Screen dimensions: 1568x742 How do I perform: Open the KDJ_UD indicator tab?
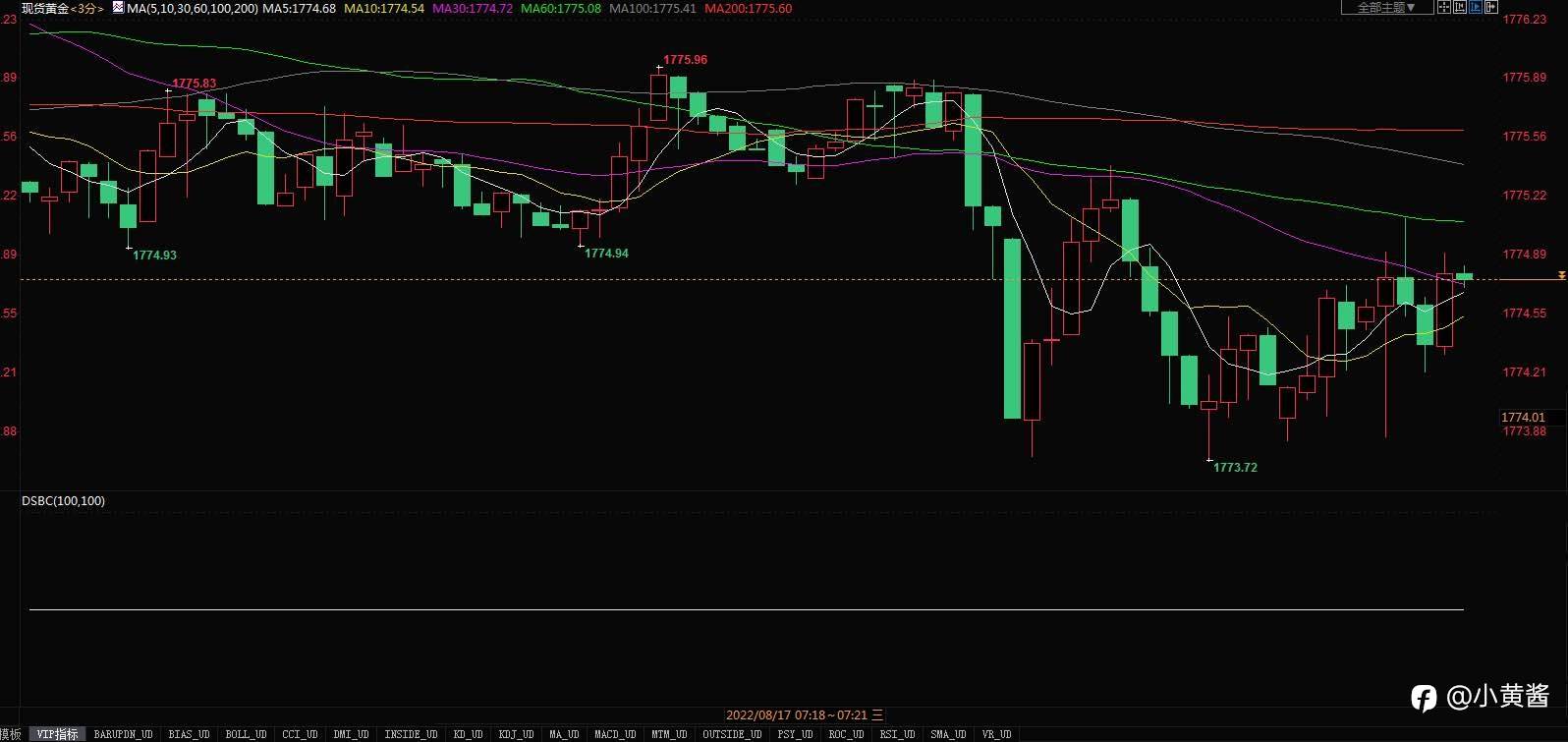point(516,734)
